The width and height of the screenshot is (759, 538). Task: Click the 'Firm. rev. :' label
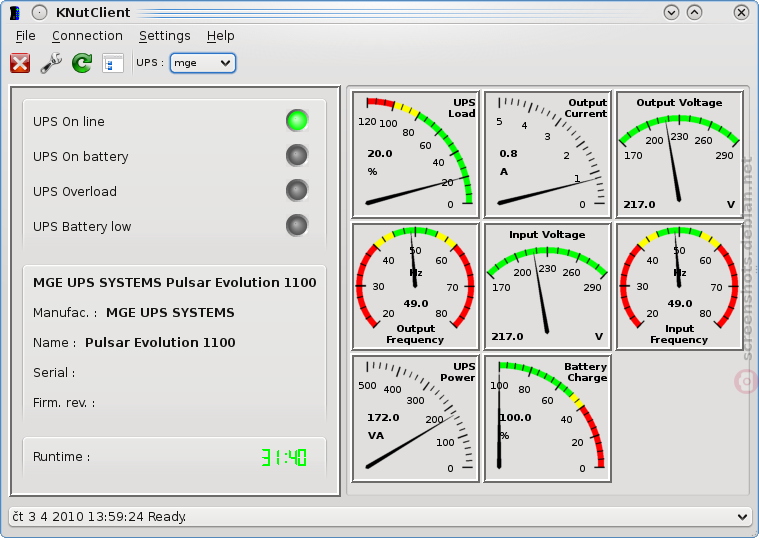point(64,403)
